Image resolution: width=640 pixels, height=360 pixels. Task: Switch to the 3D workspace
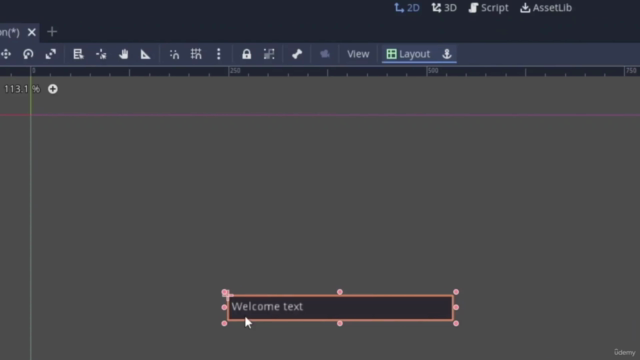tap(444, 8)
